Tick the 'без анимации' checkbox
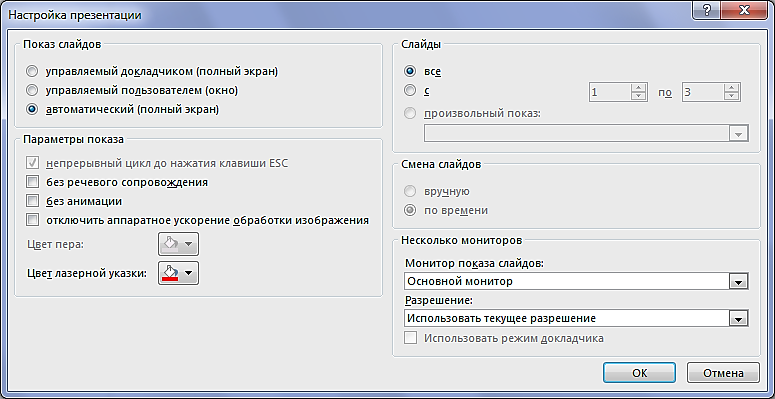This screenshot has height=399, width=775. click(x=33, y=201)
